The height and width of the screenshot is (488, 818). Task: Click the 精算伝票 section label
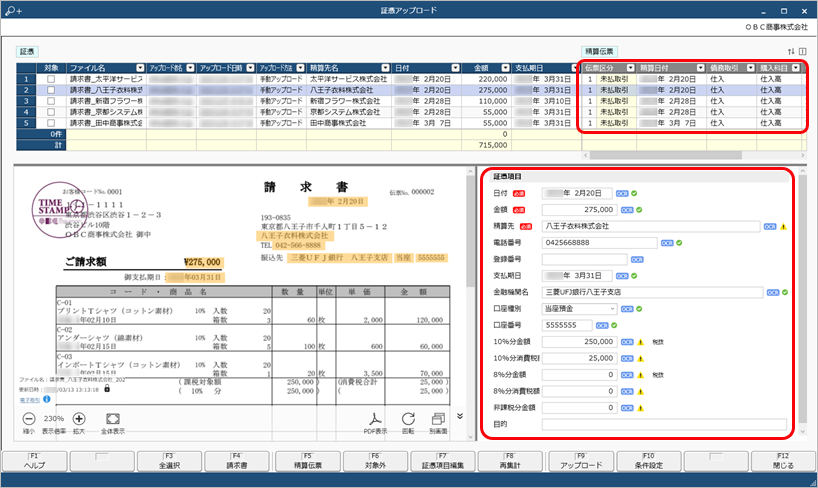pos(599,51)
